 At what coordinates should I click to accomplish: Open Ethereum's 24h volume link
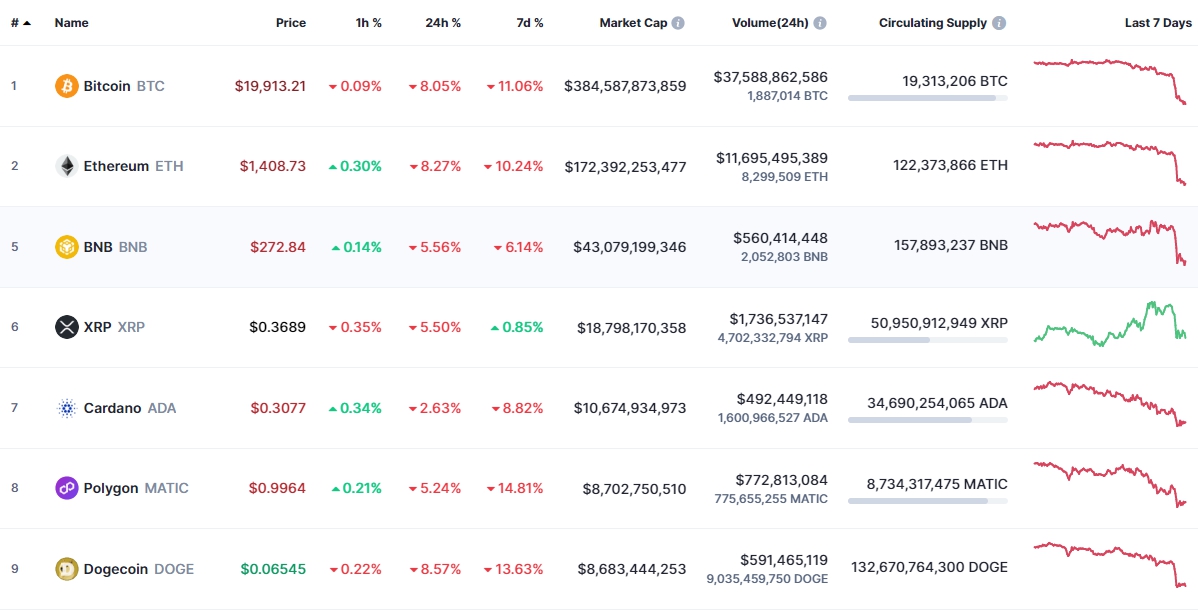click(x=771, y=158)
